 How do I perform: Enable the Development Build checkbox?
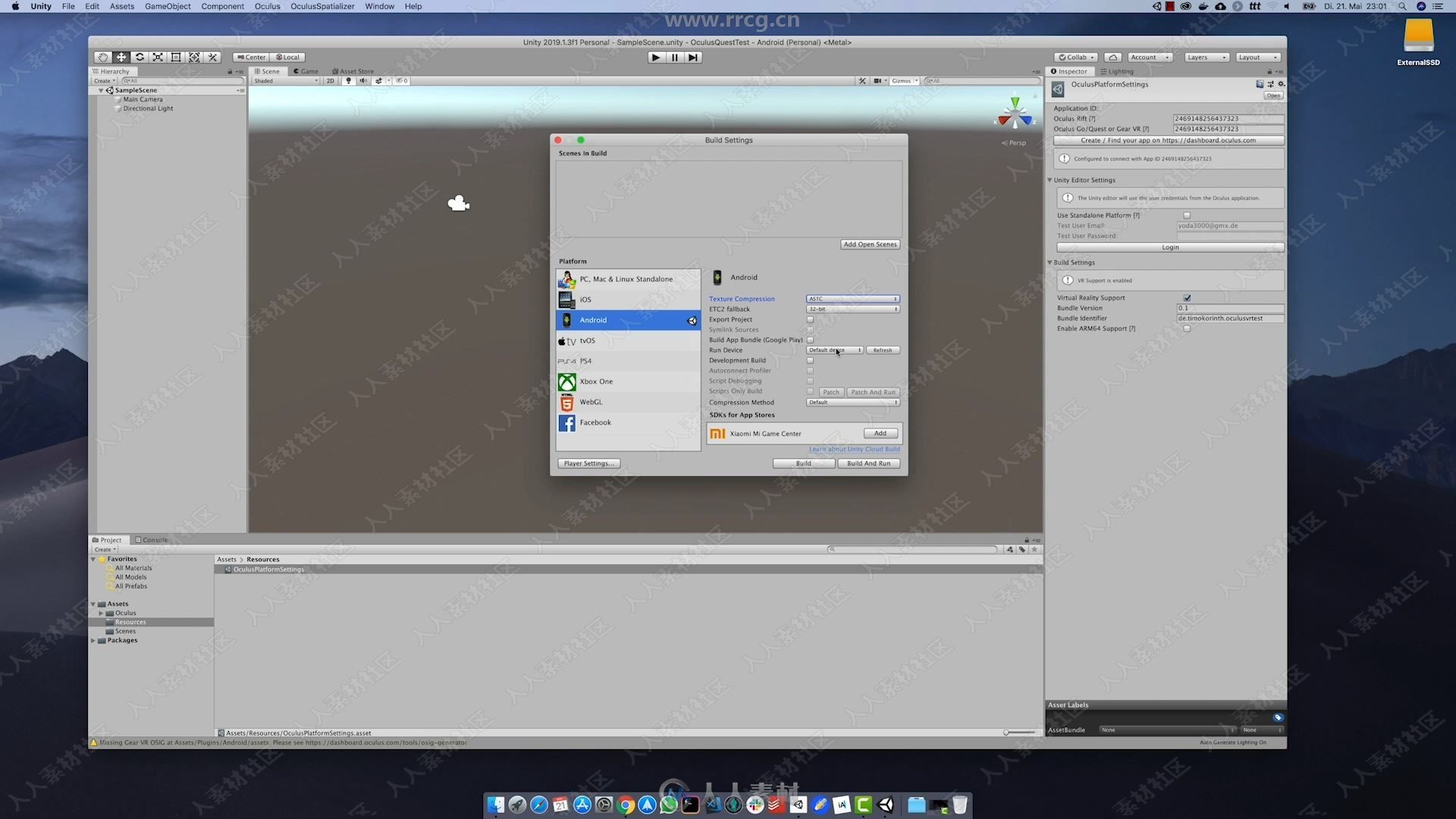coord(810,360)
